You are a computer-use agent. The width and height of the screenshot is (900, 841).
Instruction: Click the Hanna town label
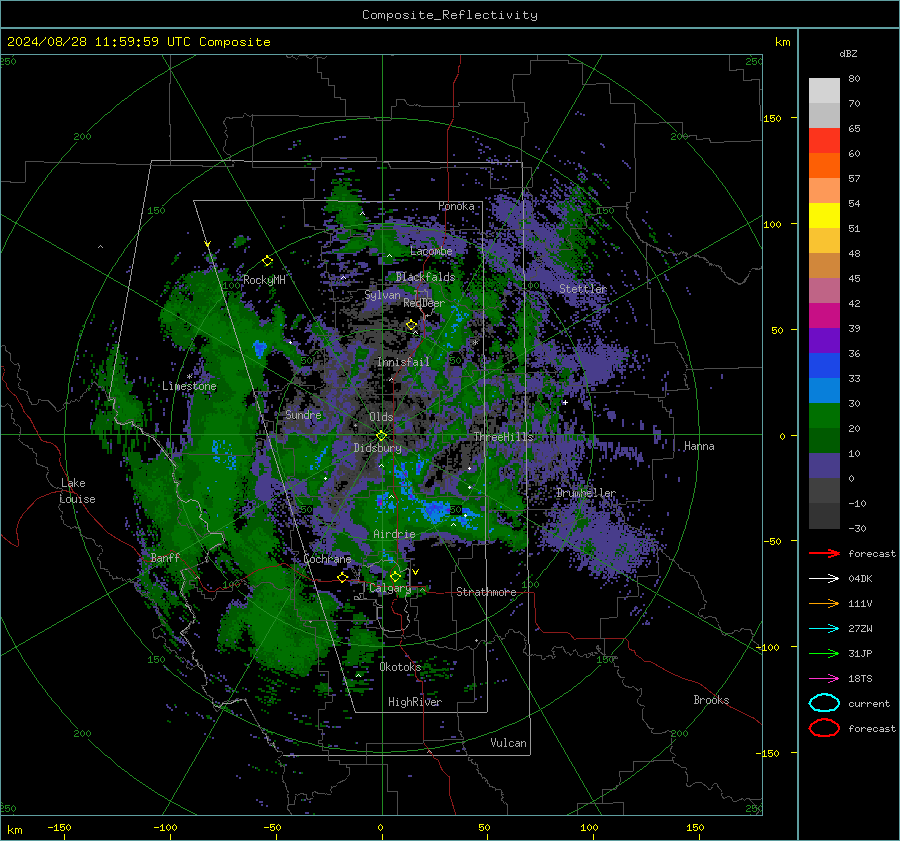click(x=699, y=446)
